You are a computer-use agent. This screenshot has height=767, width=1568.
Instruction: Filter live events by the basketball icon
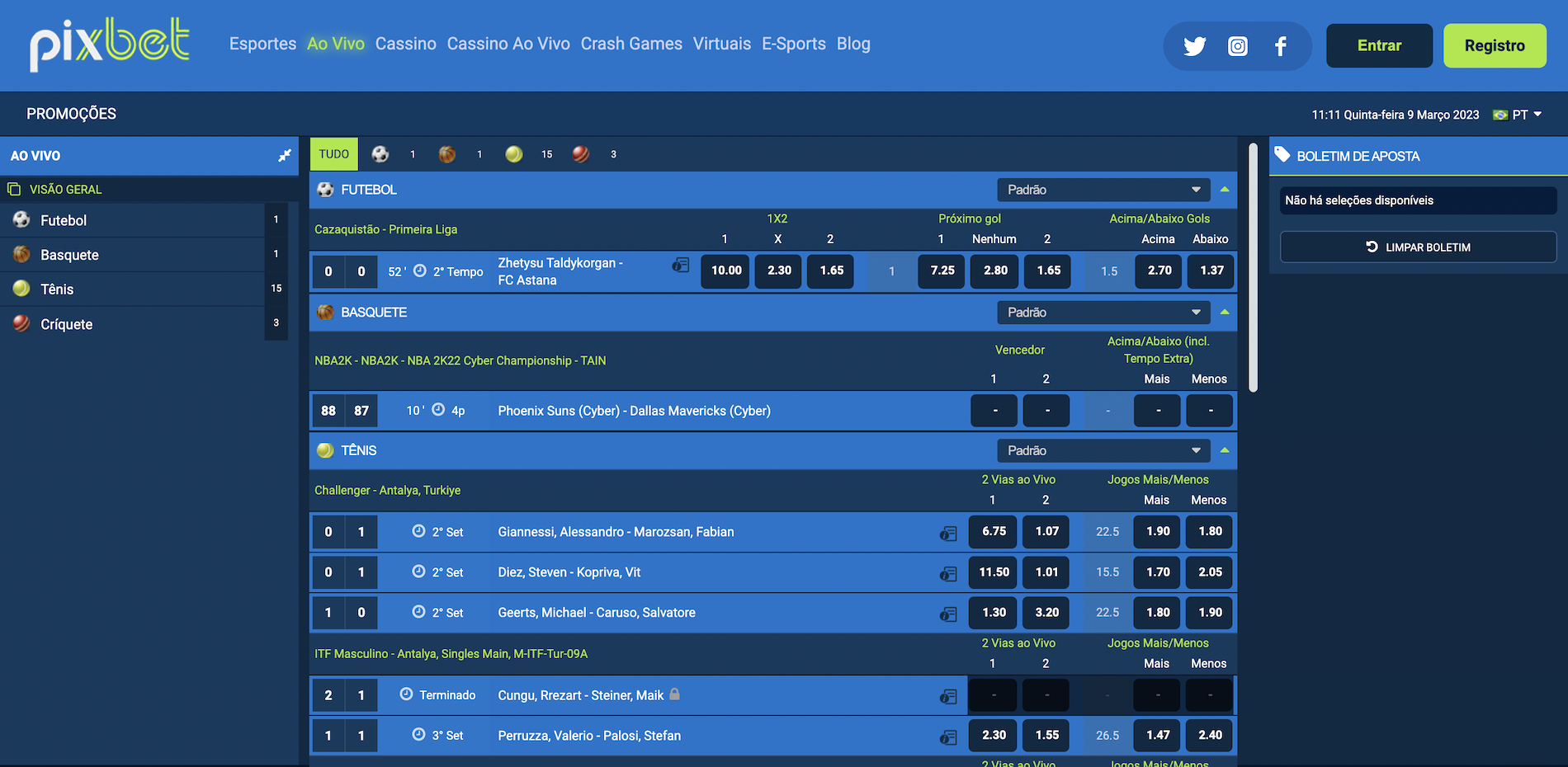[447, 154]
